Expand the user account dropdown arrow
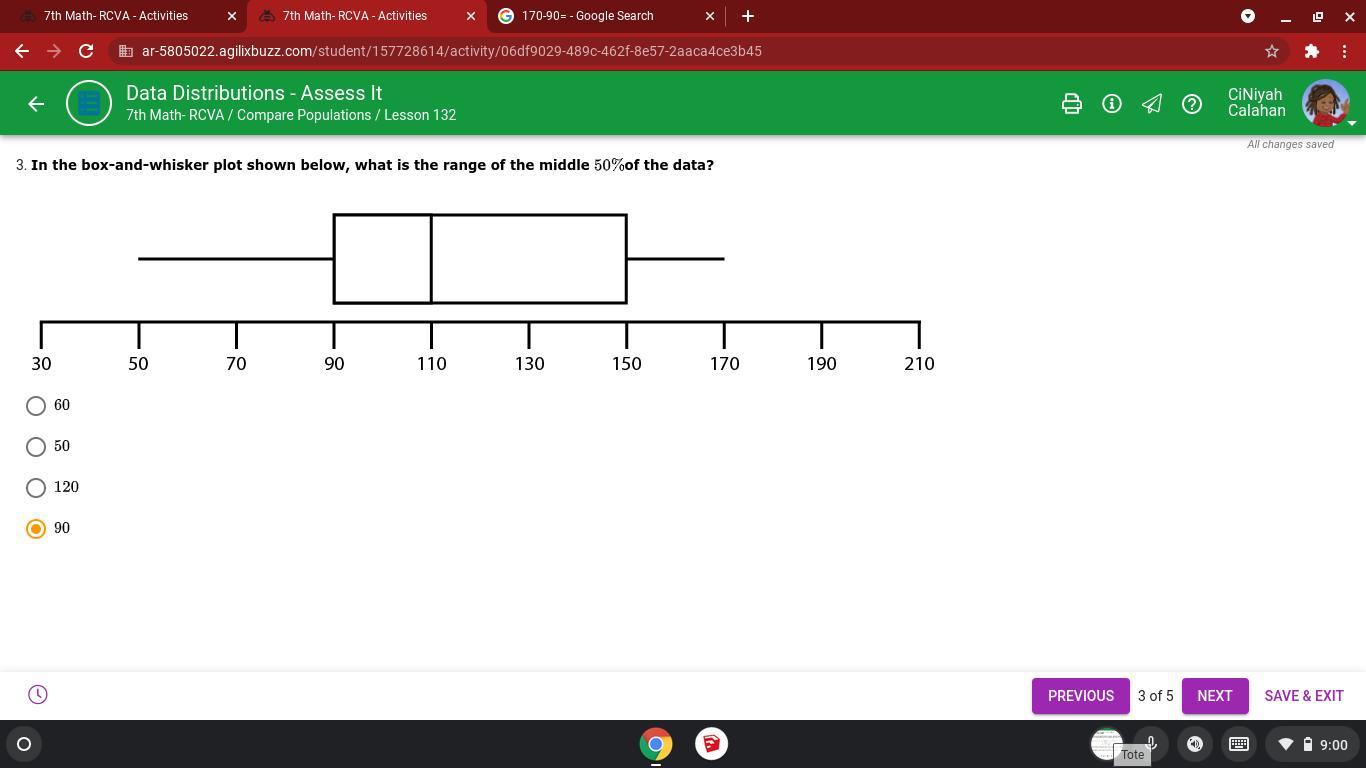The width and height of the screenshot is (1366, 768). 1352,123
